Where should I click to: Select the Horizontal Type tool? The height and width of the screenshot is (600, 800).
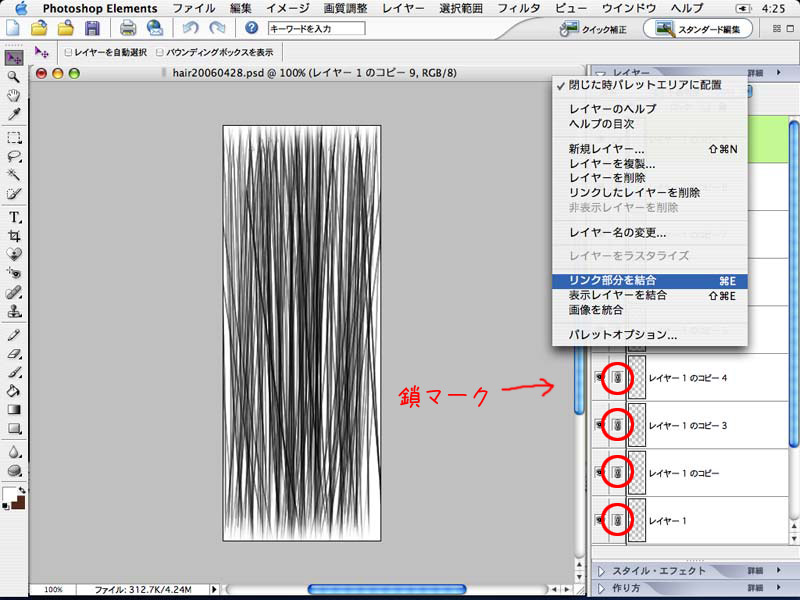14,217
